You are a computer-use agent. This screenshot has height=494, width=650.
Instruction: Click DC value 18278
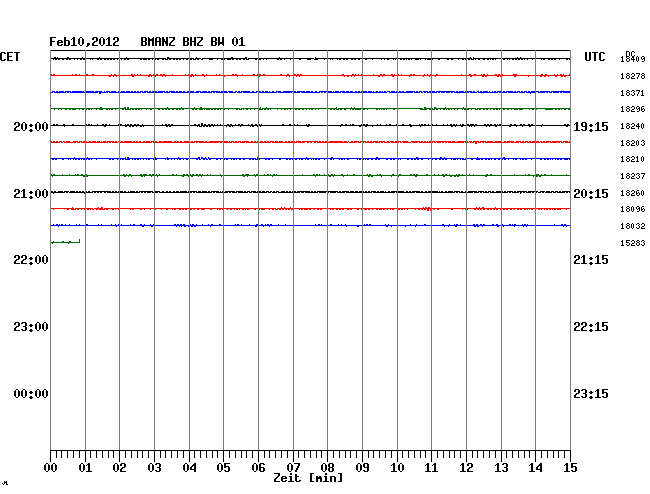[x=633, y=76]
